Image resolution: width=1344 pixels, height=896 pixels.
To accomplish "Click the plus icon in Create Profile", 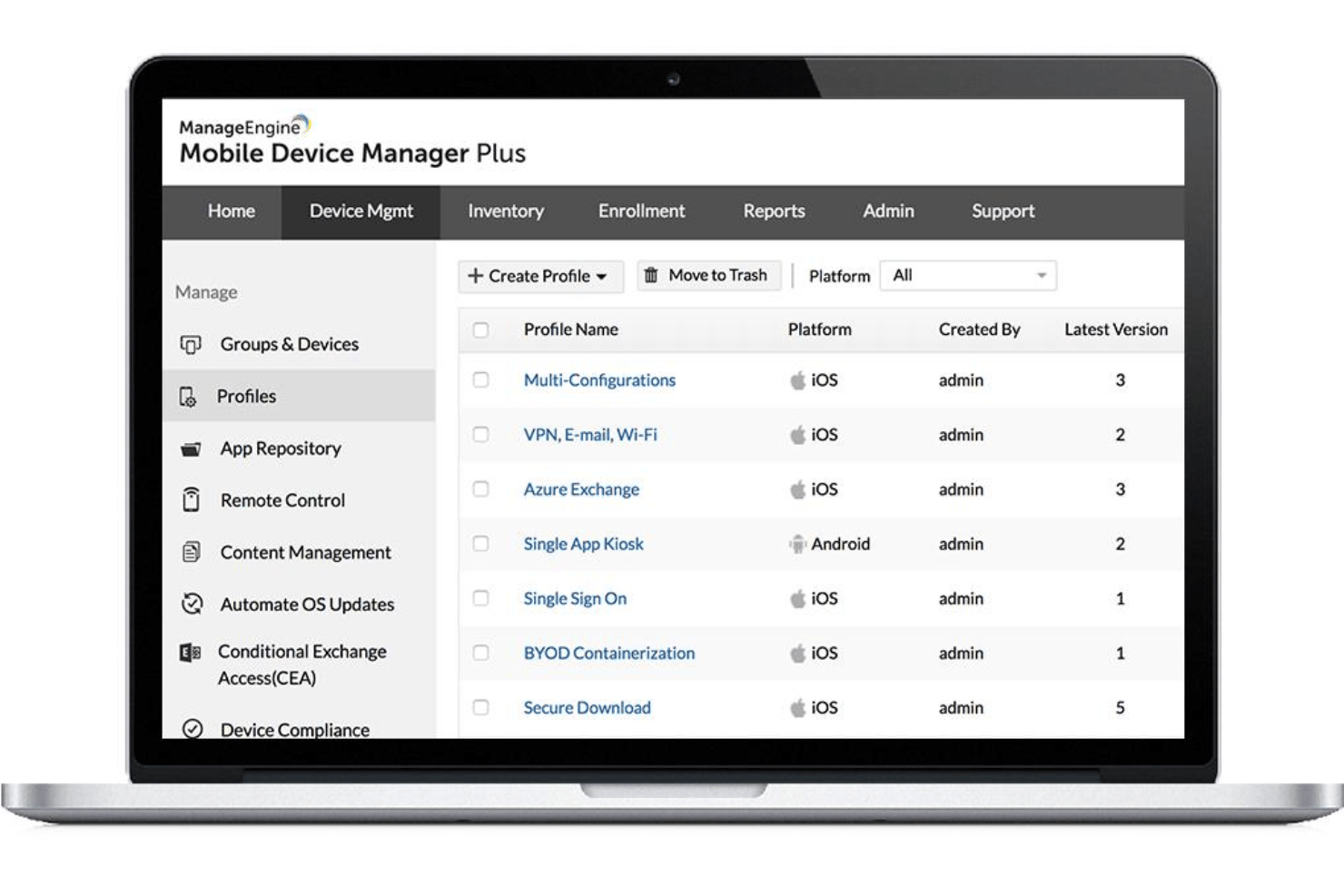I will pyautogui.click(x=475, y=275).
